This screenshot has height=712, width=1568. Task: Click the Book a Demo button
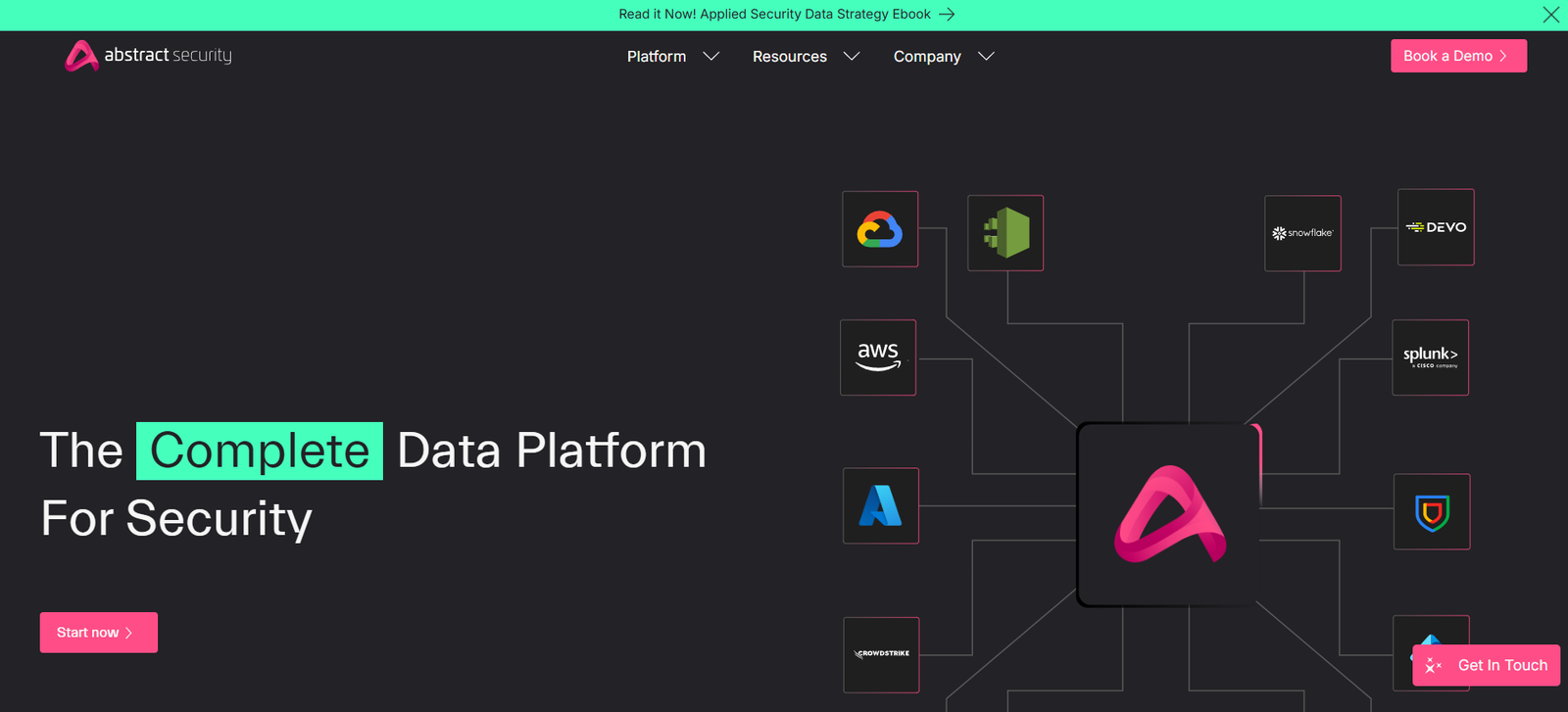[x=1458, y=56]
